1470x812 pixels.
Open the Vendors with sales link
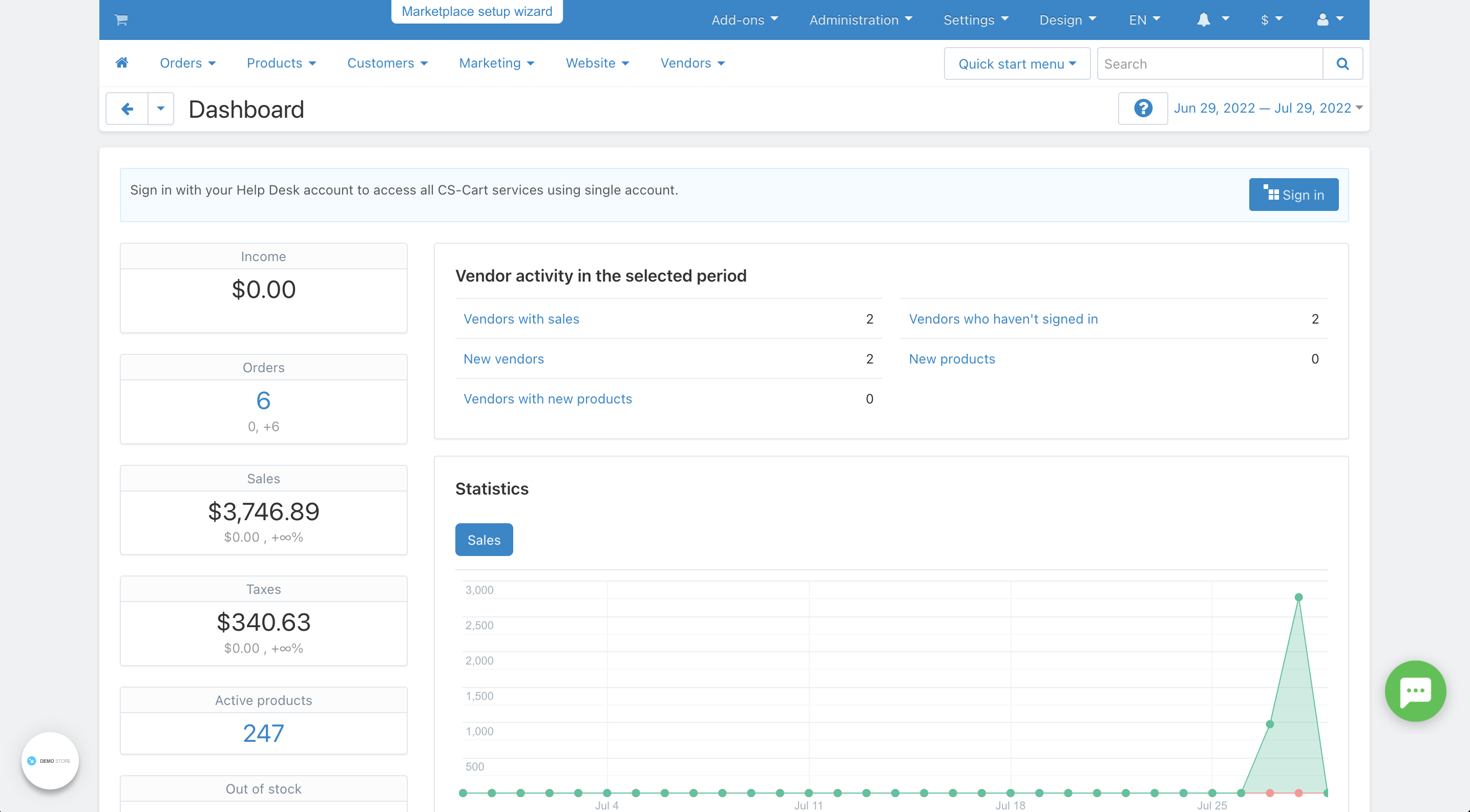(521, 319)
